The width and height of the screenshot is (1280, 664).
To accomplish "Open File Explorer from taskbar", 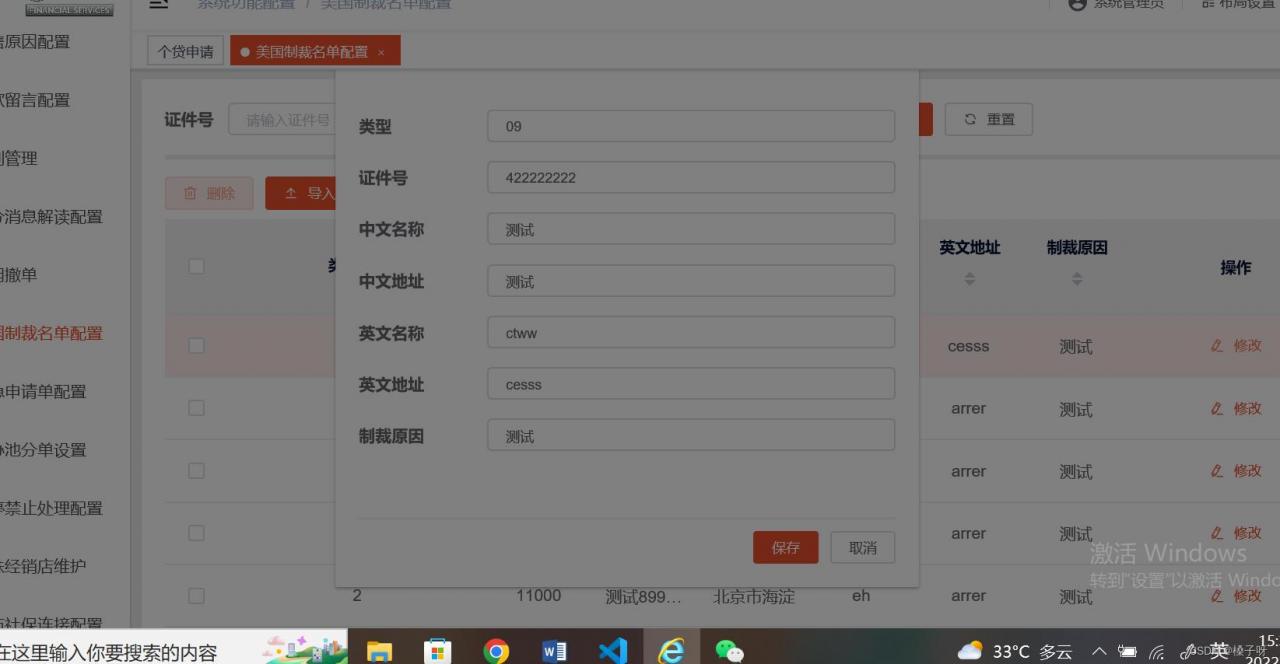I will click(x=379, y=651).
